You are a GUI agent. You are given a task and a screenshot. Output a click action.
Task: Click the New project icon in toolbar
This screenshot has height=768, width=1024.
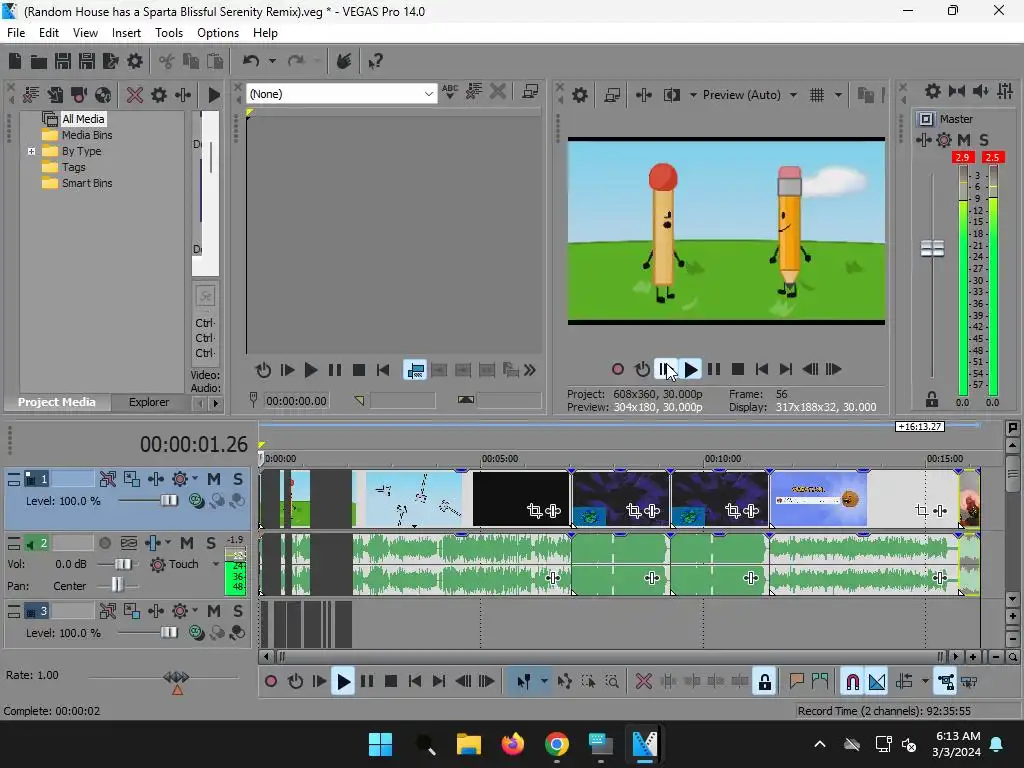click(15, 61)
